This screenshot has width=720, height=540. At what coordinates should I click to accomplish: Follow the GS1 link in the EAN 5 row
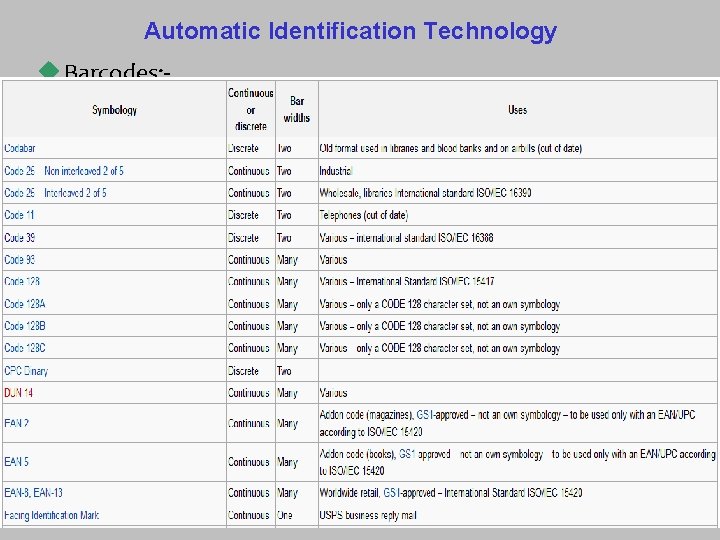407,454
